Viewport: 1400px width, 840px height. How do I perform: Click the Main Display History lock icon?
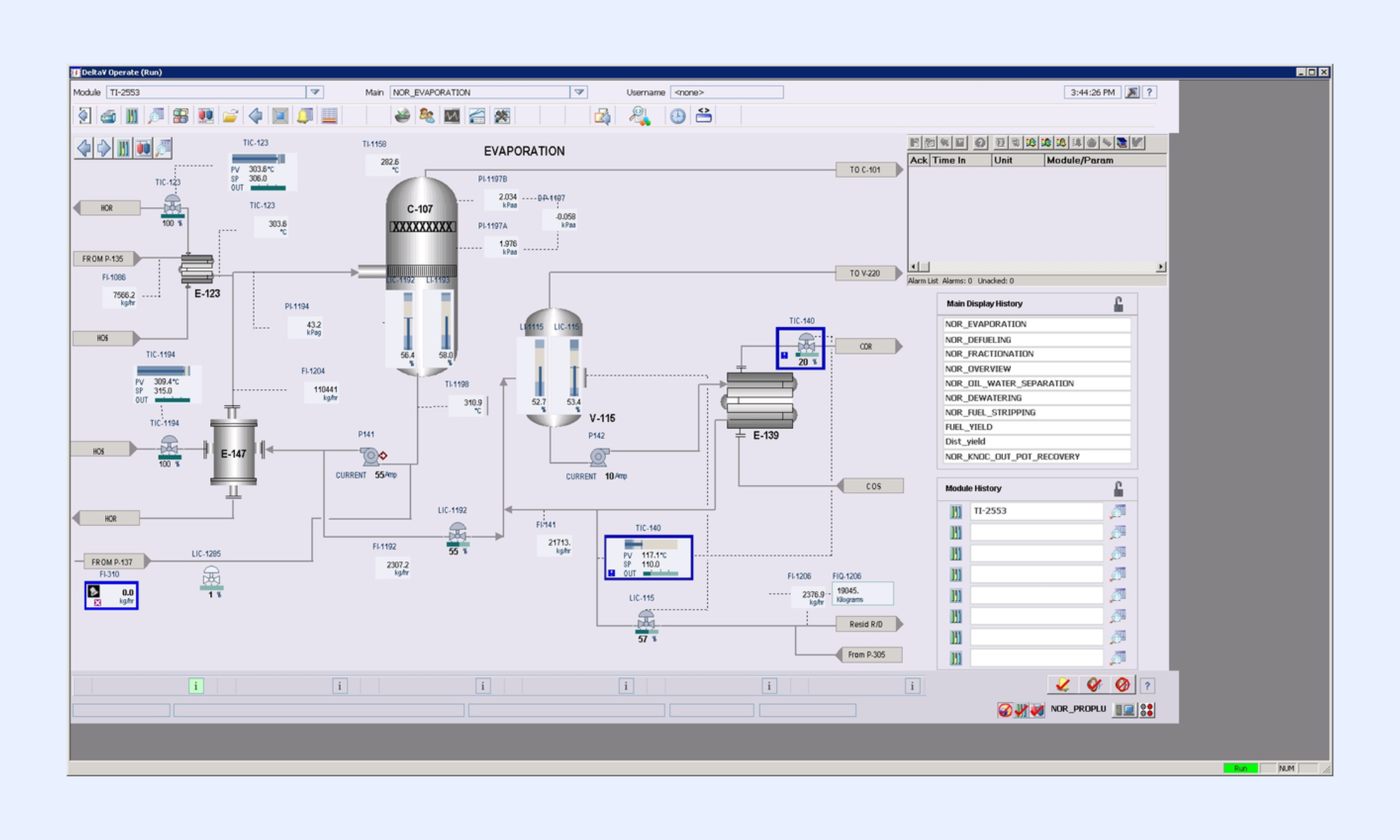click(x=1118, y=304)
